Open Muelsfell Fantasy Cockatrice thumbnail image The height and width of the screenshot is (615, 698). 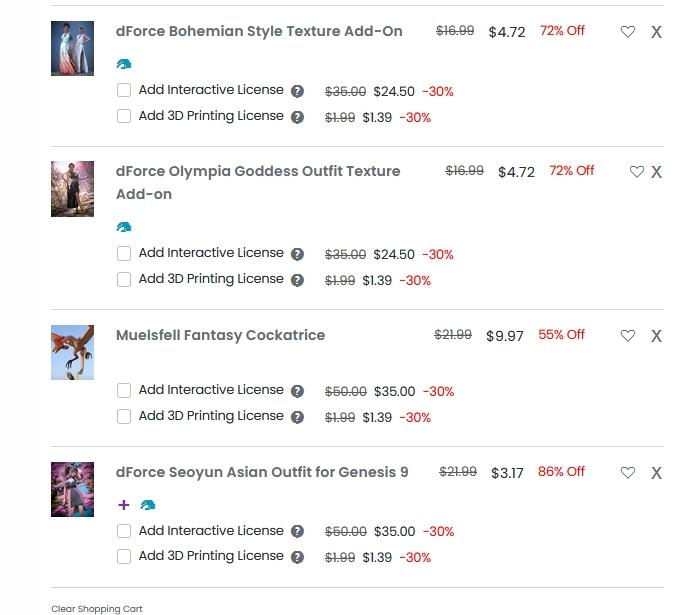(72, 352)
